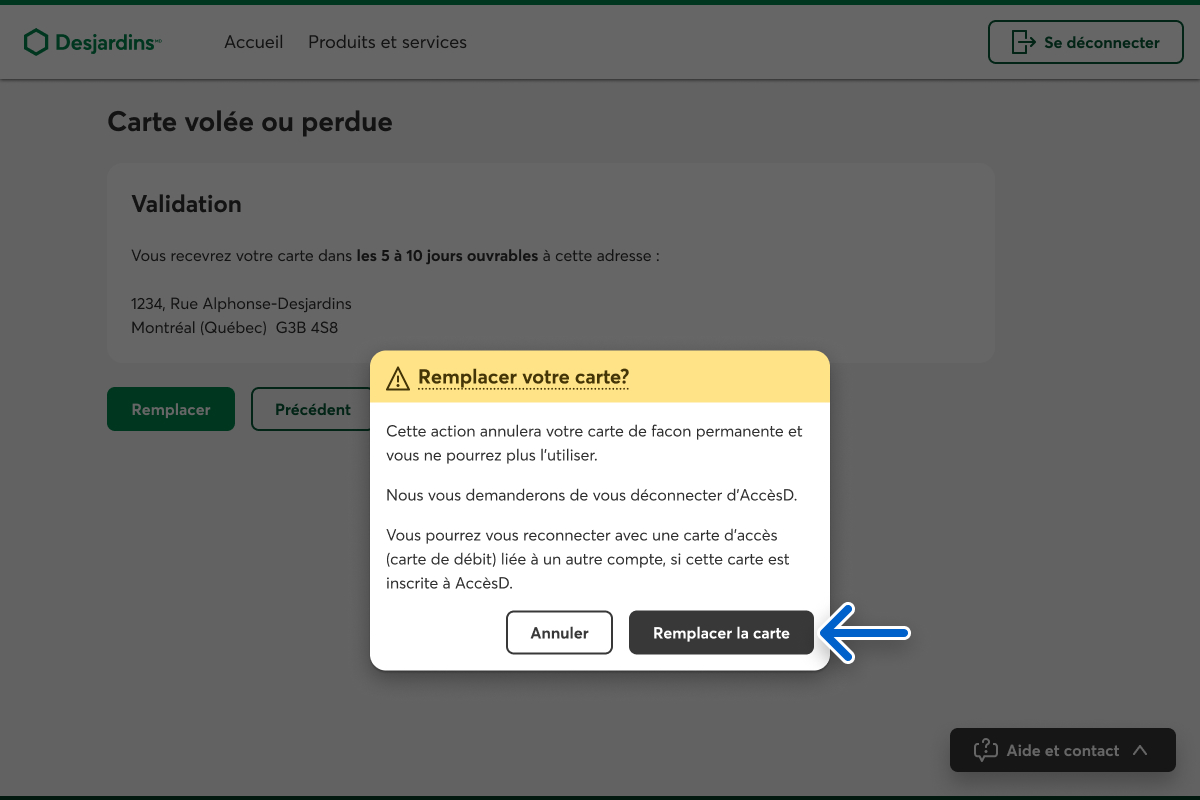Click the '5 à 10 jours ouvrables' text
This screenshot has height=800, width=1200.
[x=447, y=256]
